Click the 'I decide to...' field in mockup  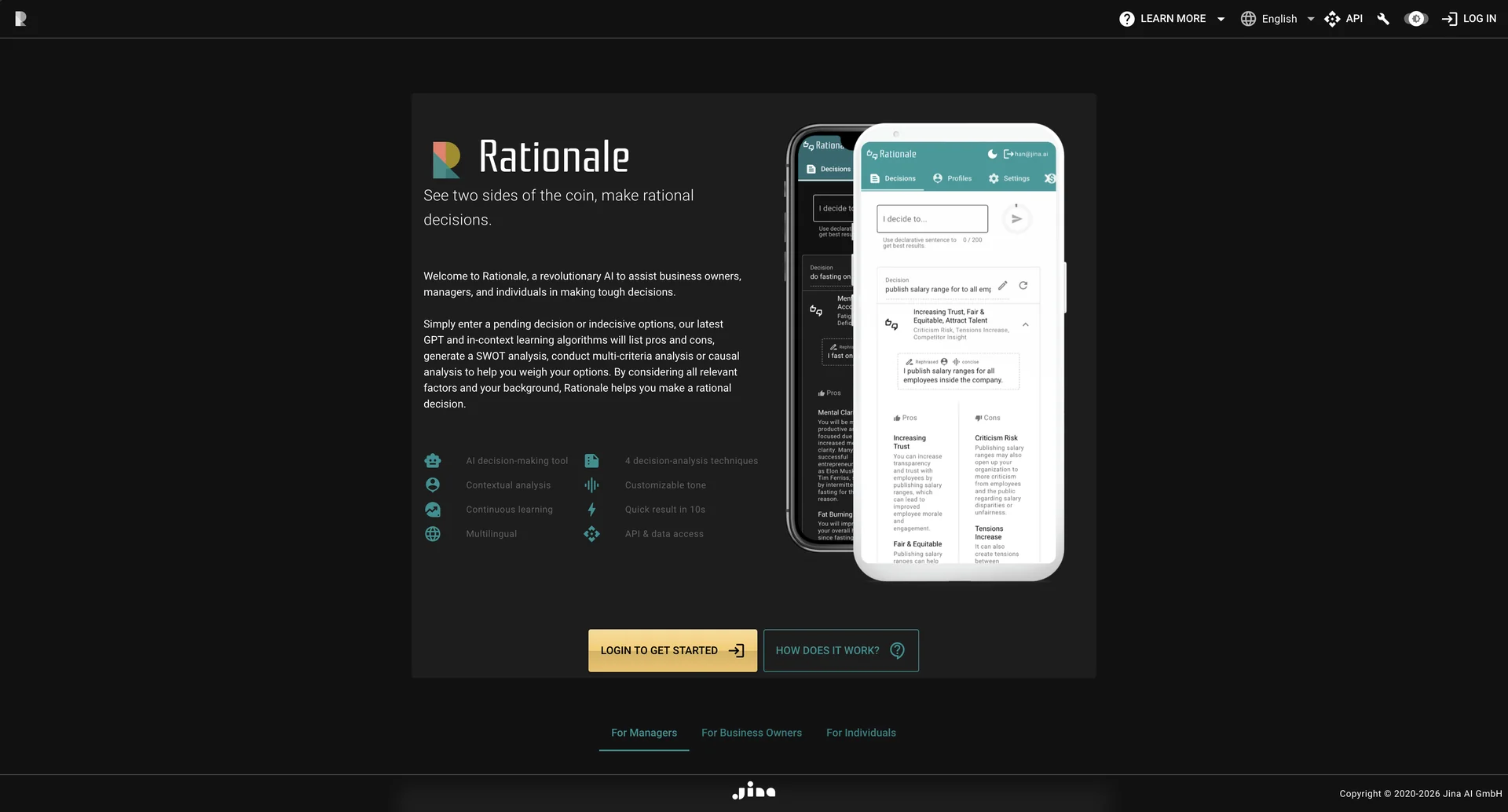point(932,219)
